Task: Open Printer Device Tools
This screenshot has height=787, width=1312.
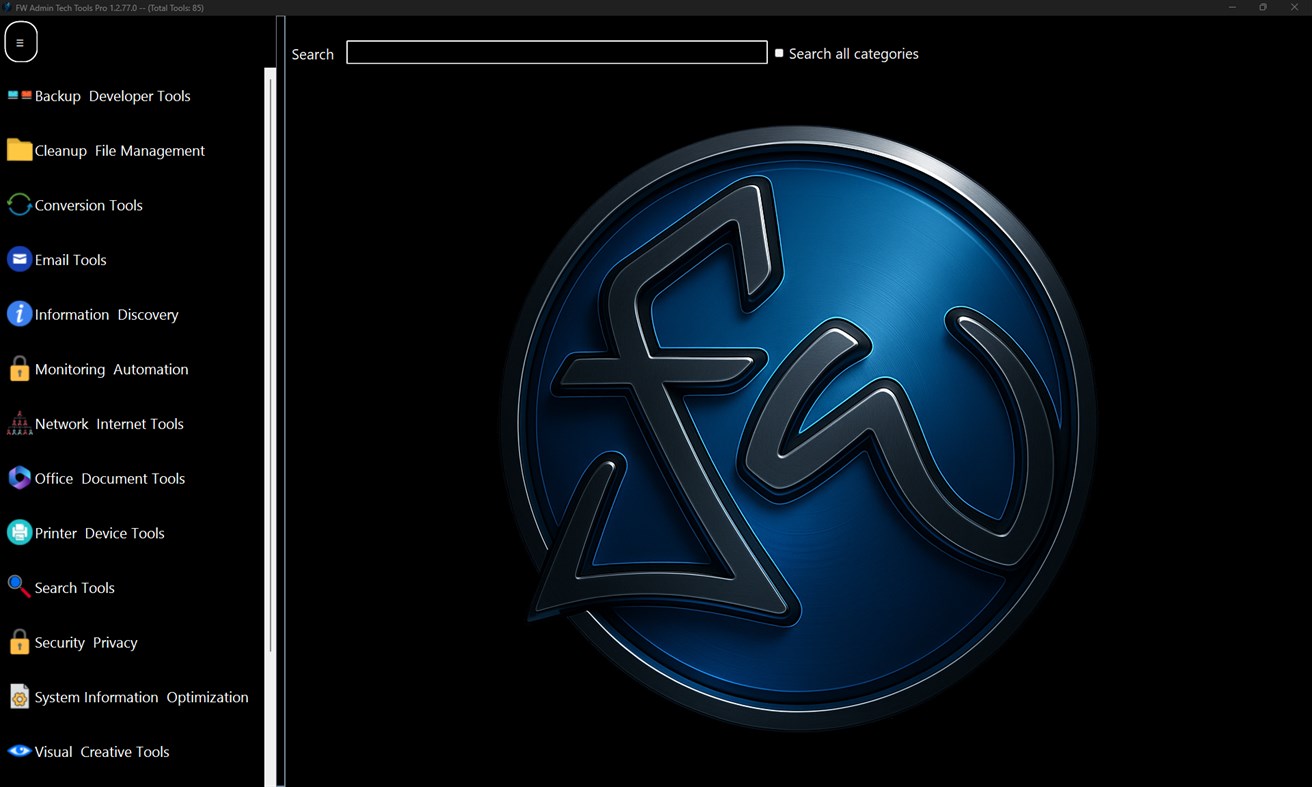Action: (x=99, y=533)
